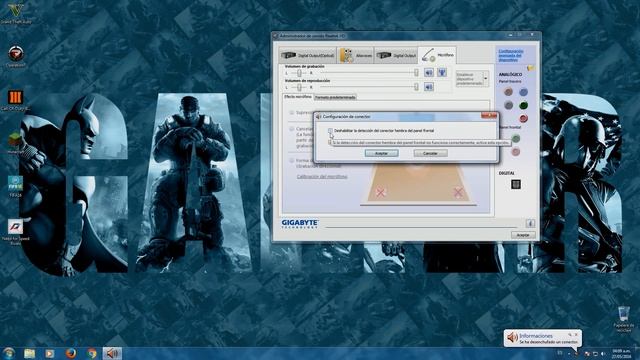This screenshot has height=360, width=640.
Task: Click the playback L/R balance slider
Action: [299, 87]
